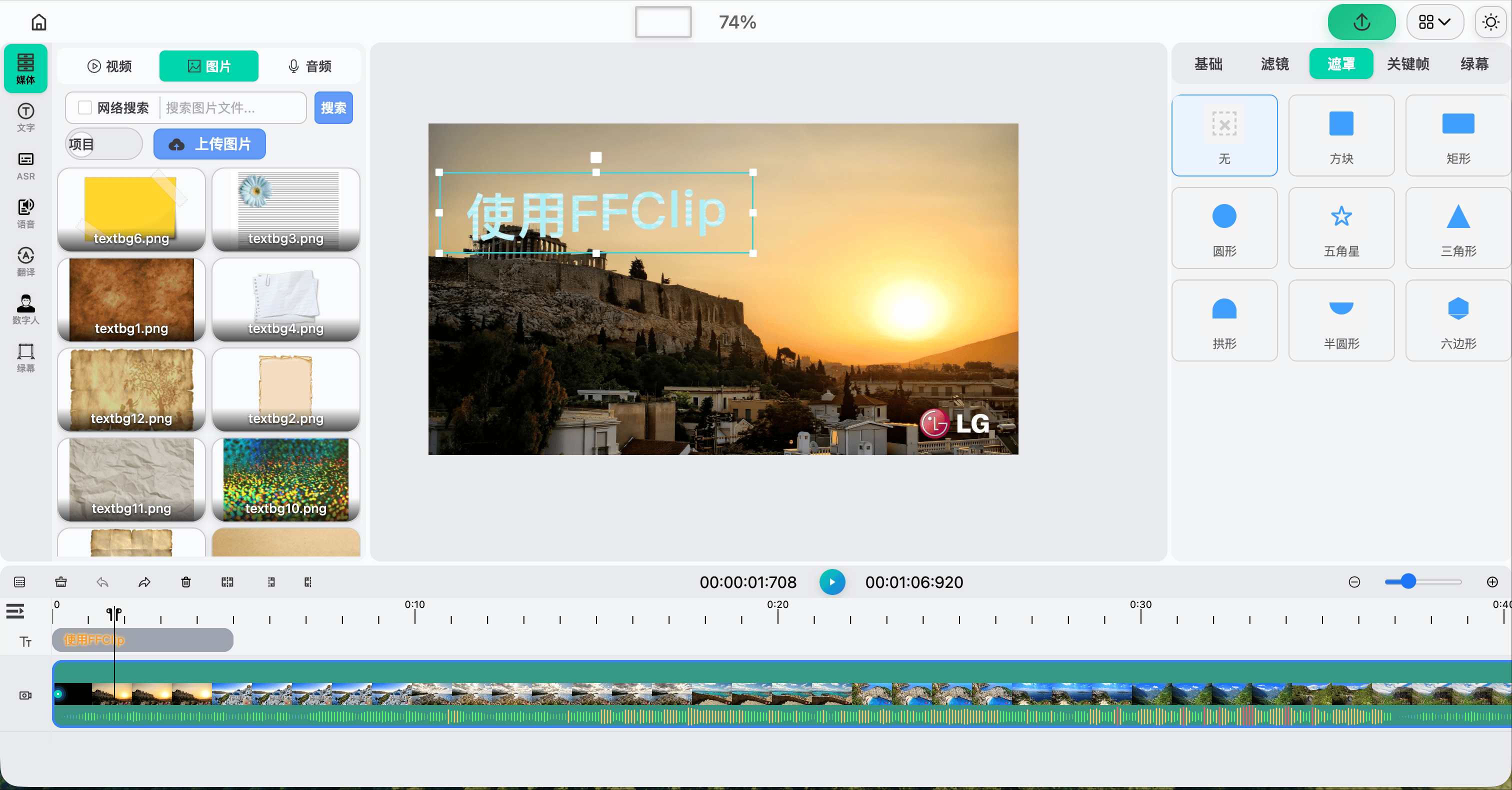Switch to the 视频 media tab

click(x=110, y=65)
